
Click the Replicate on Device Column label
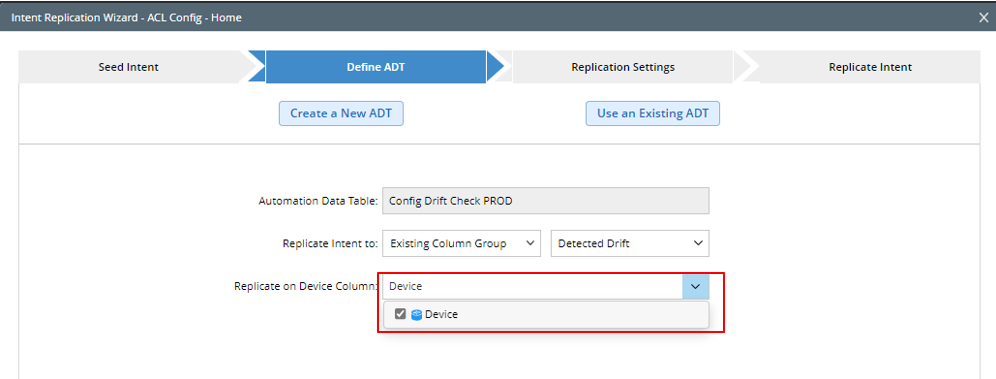(x=306, y=286)
